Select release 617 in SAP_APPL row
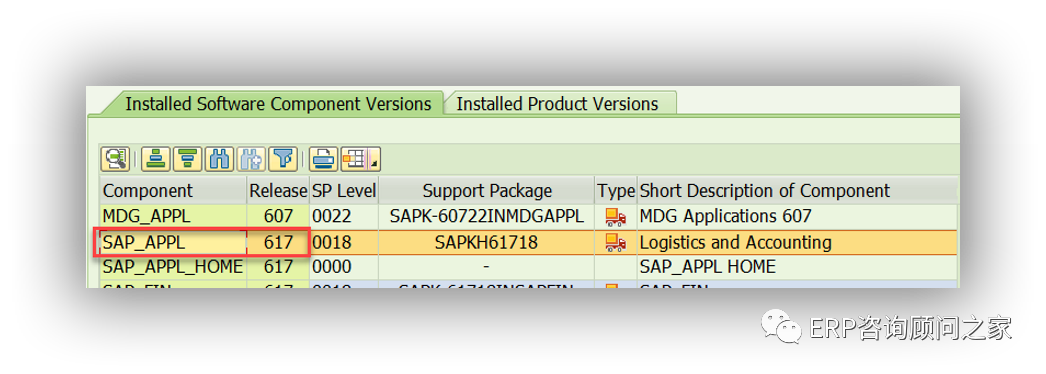The height and width of the screenshot is (374, 1046). coord(278,242)
